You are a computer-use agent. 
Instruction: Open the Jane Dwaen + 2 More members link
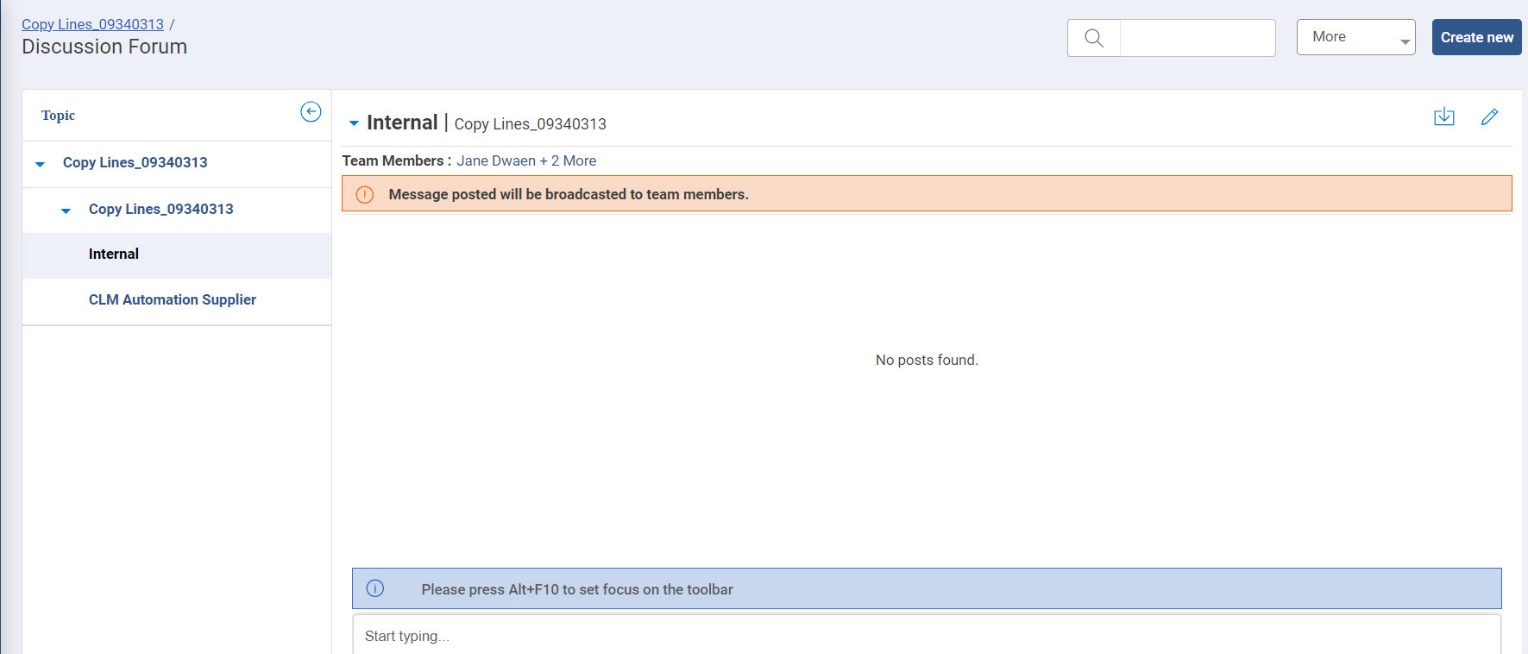[x=526, y=160]
